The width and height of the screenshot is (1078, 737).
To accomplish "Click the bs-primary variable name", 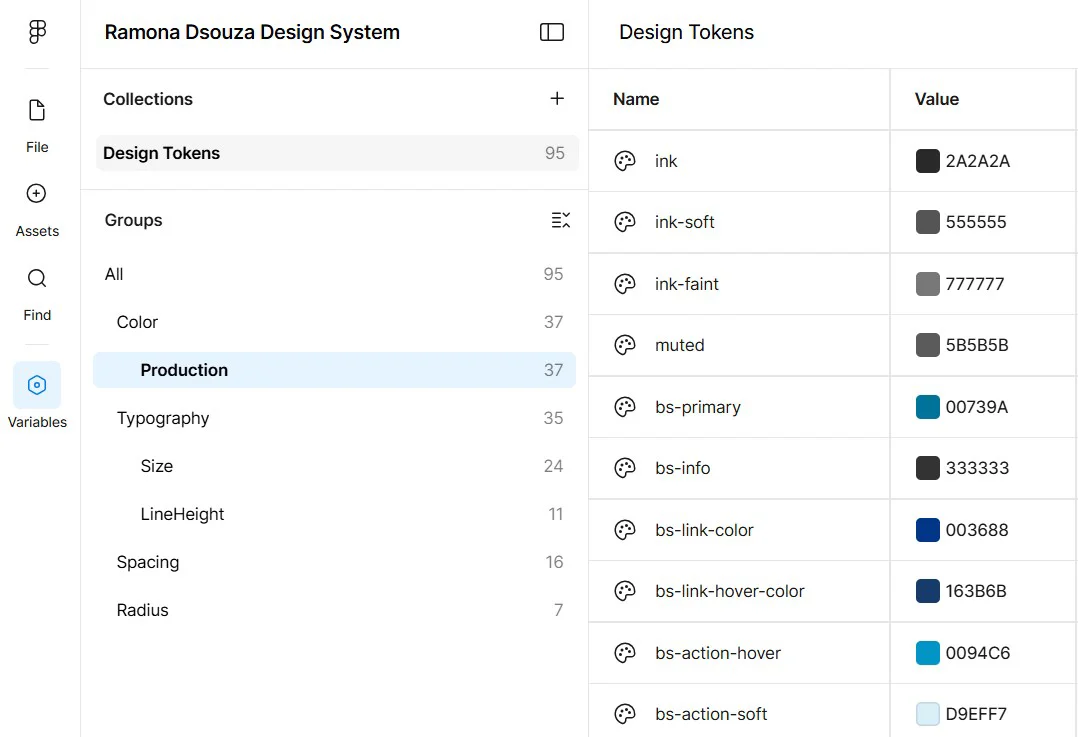I will coord(697,407).
